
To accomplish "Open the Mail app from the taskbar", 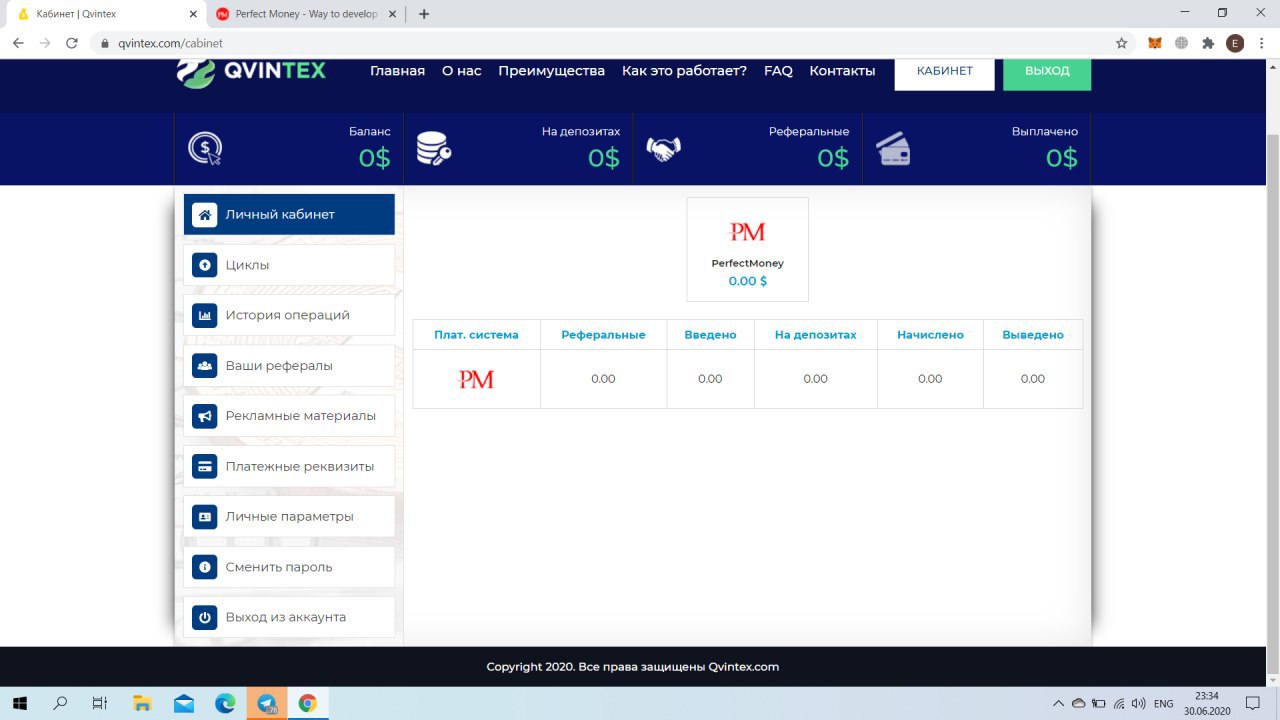I will 184,703.
